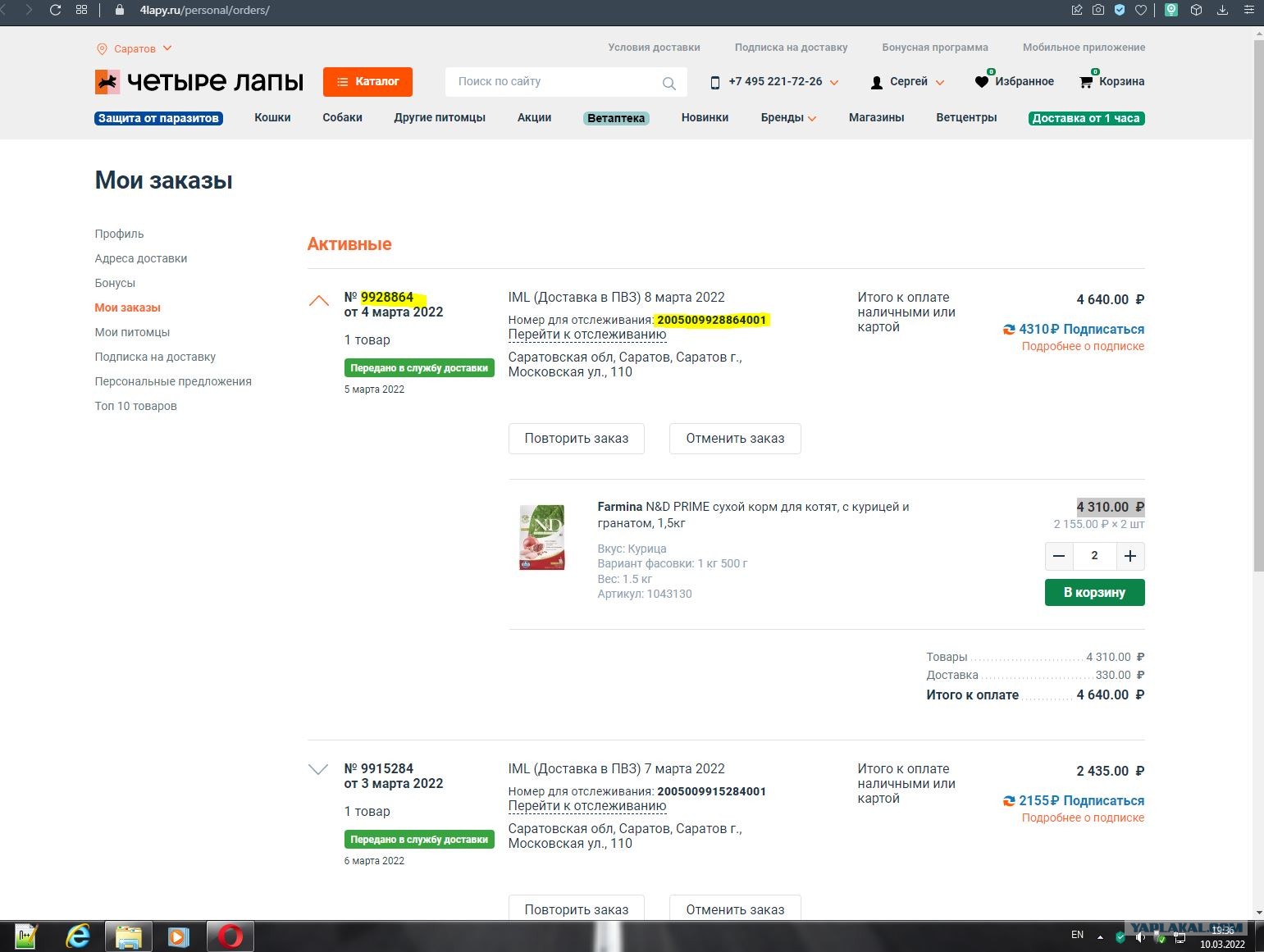Click 2155₽ Подписаться subscription link
1264x952 pixels.
click(1074, 800)
